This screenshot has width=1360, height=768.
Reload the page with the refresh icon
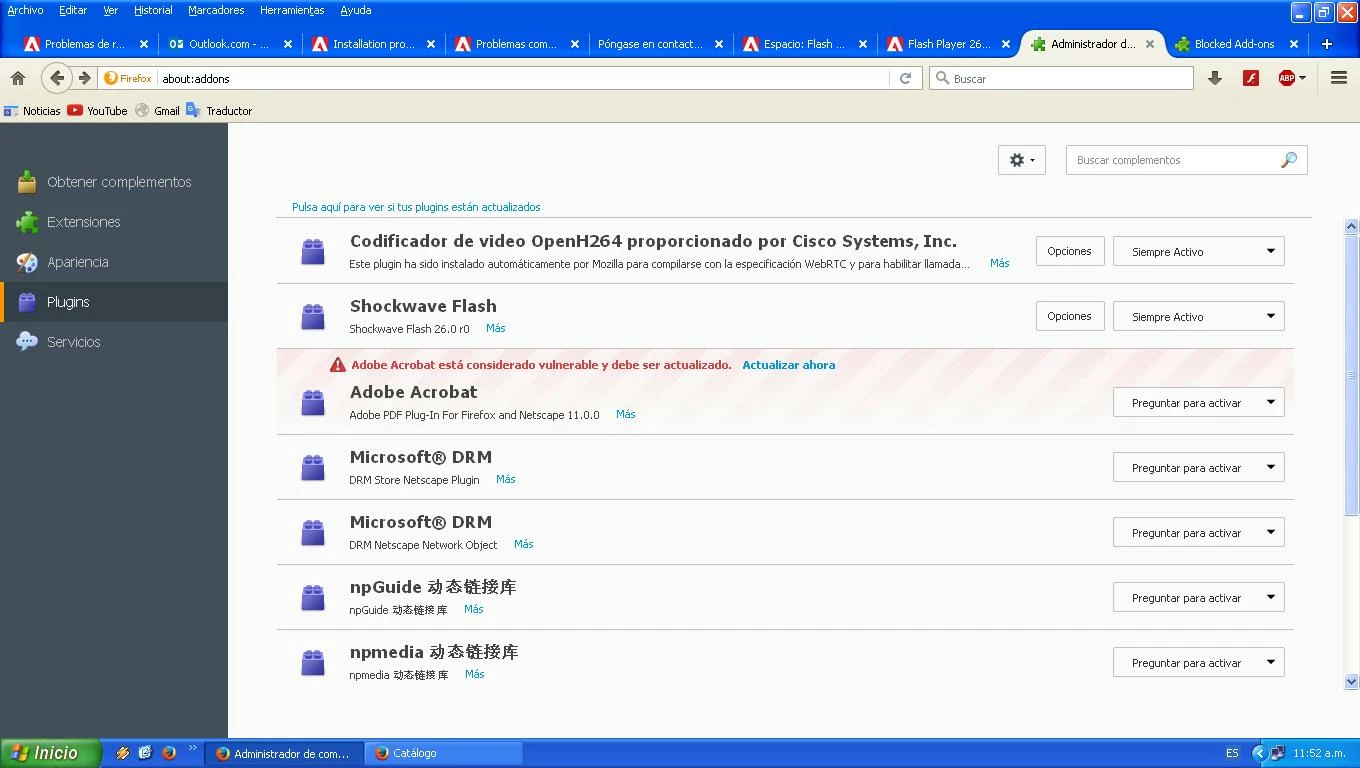(905, 78)
